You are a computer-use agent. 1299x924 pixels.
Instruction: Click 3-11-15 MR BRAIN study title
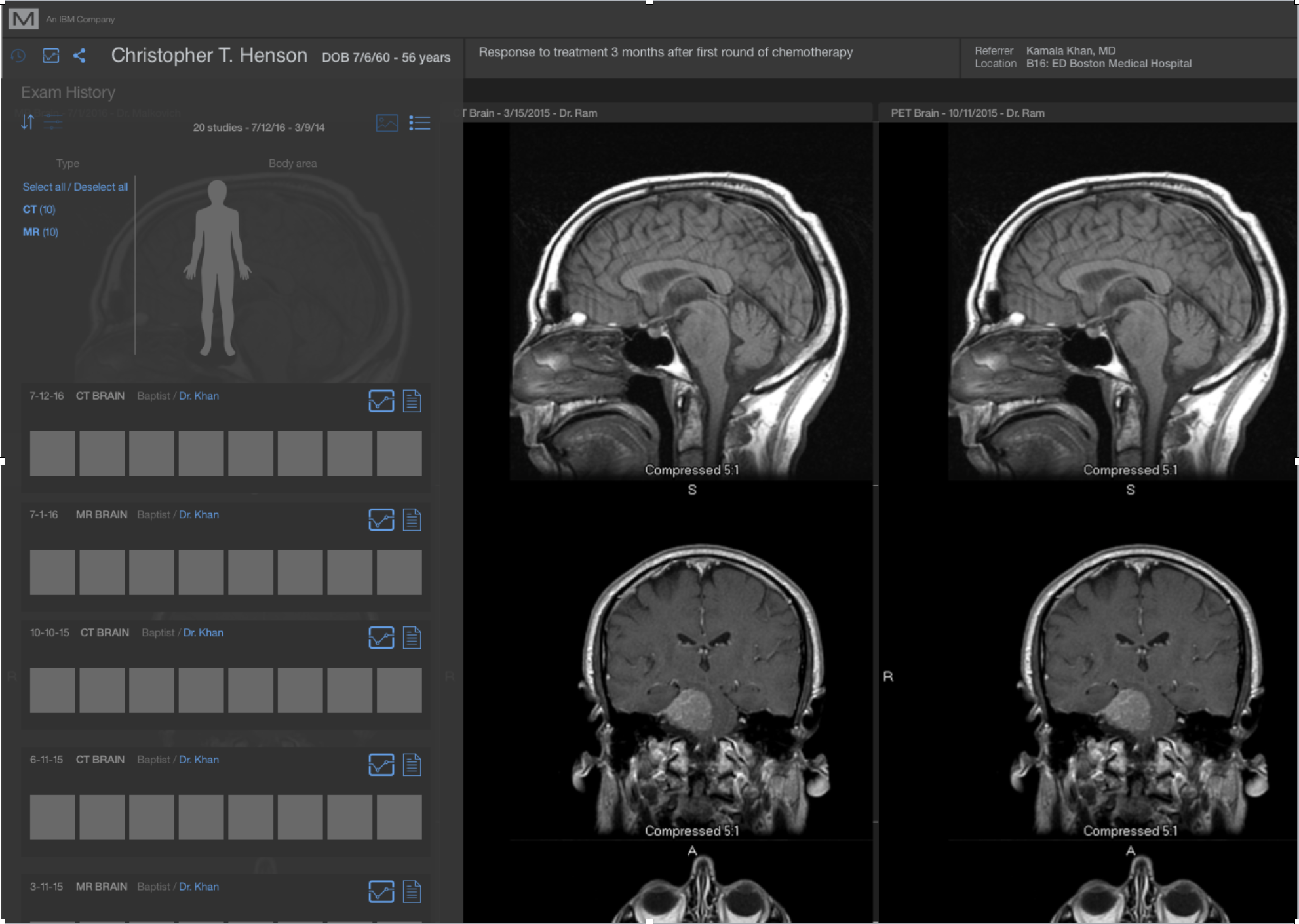tap(102, 887)
